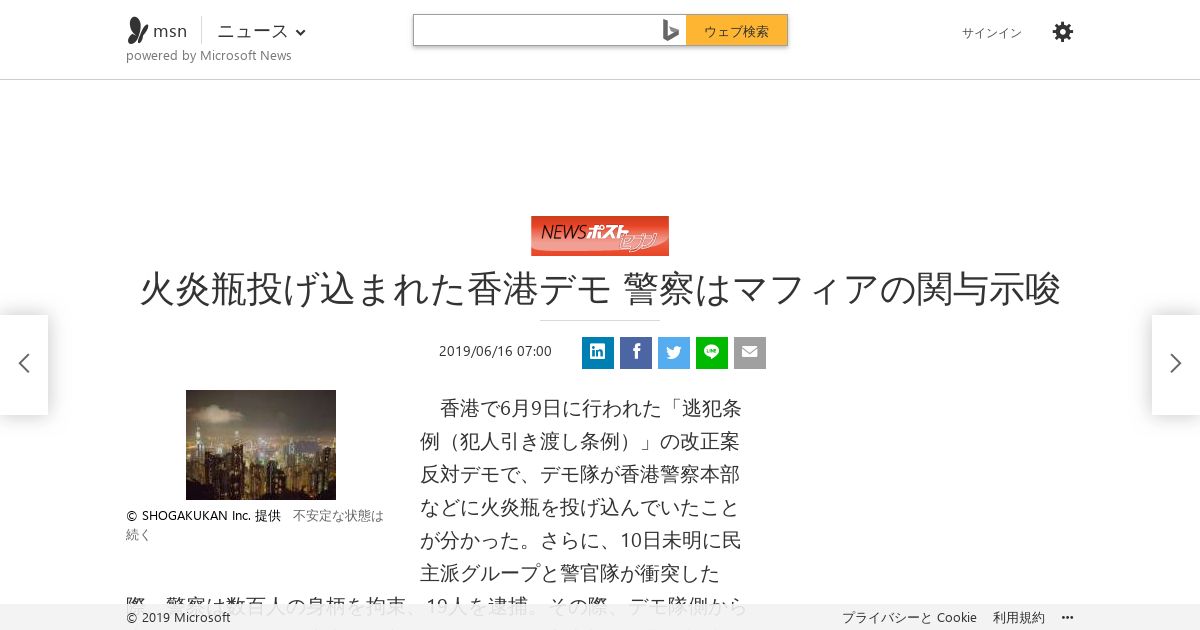The image size is (1200, 630).
Task: Open the 利用規約 footer link
Action: coord(1019,618)
